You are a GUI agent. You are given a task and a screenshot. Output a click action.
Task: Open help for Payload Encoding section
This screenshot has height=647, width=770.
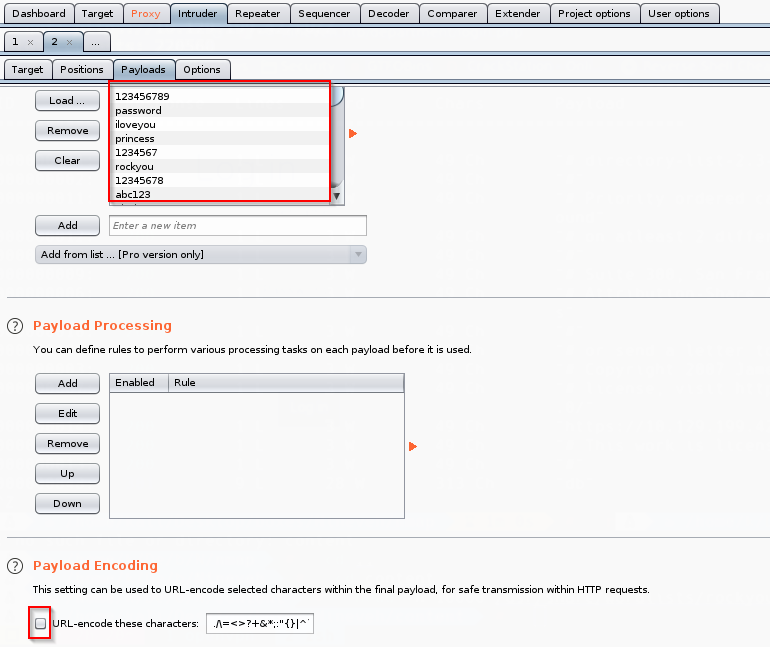15,566
